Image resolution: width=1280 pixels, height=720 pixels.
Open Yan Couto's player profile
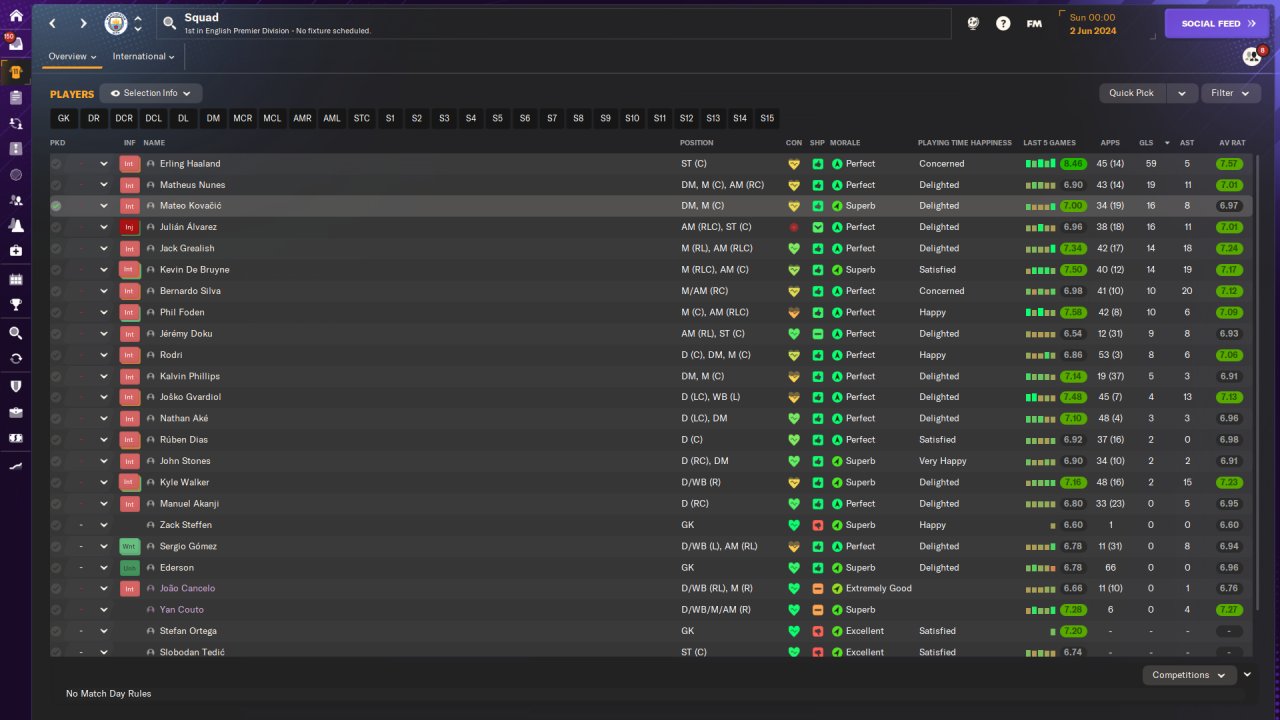click(182, 610)
